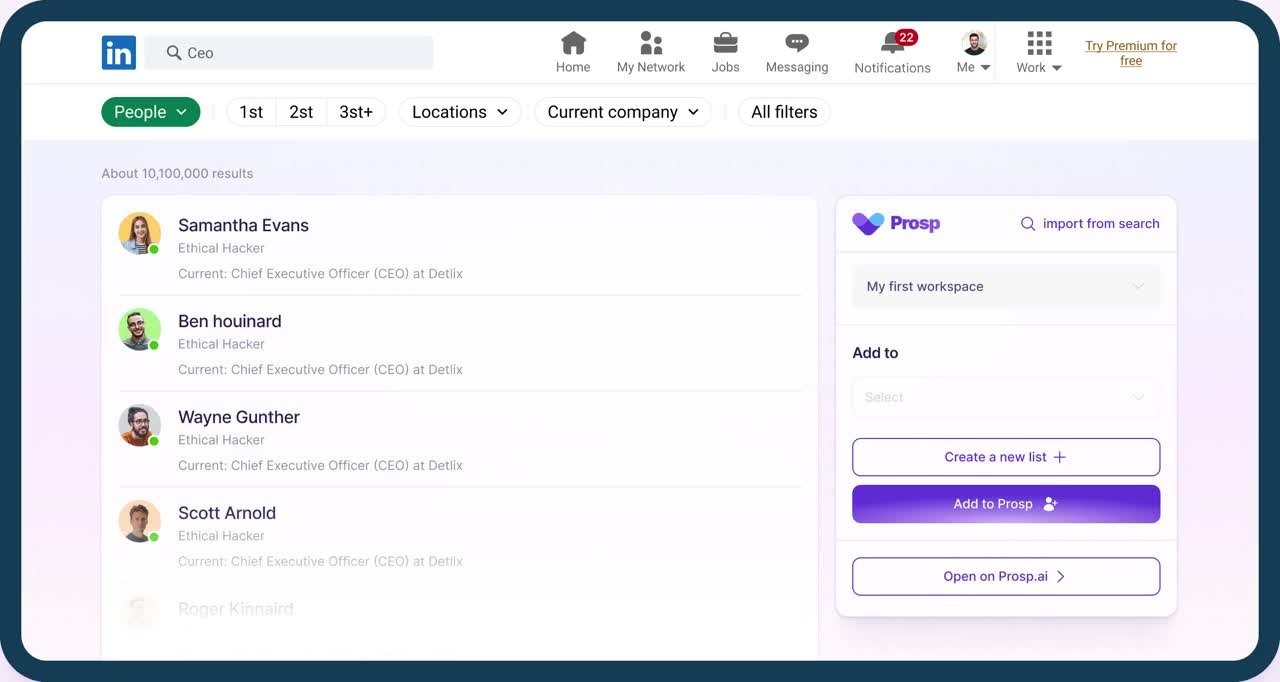
Task: Open the Locations filter dropdown
Action: coord(459,111)
